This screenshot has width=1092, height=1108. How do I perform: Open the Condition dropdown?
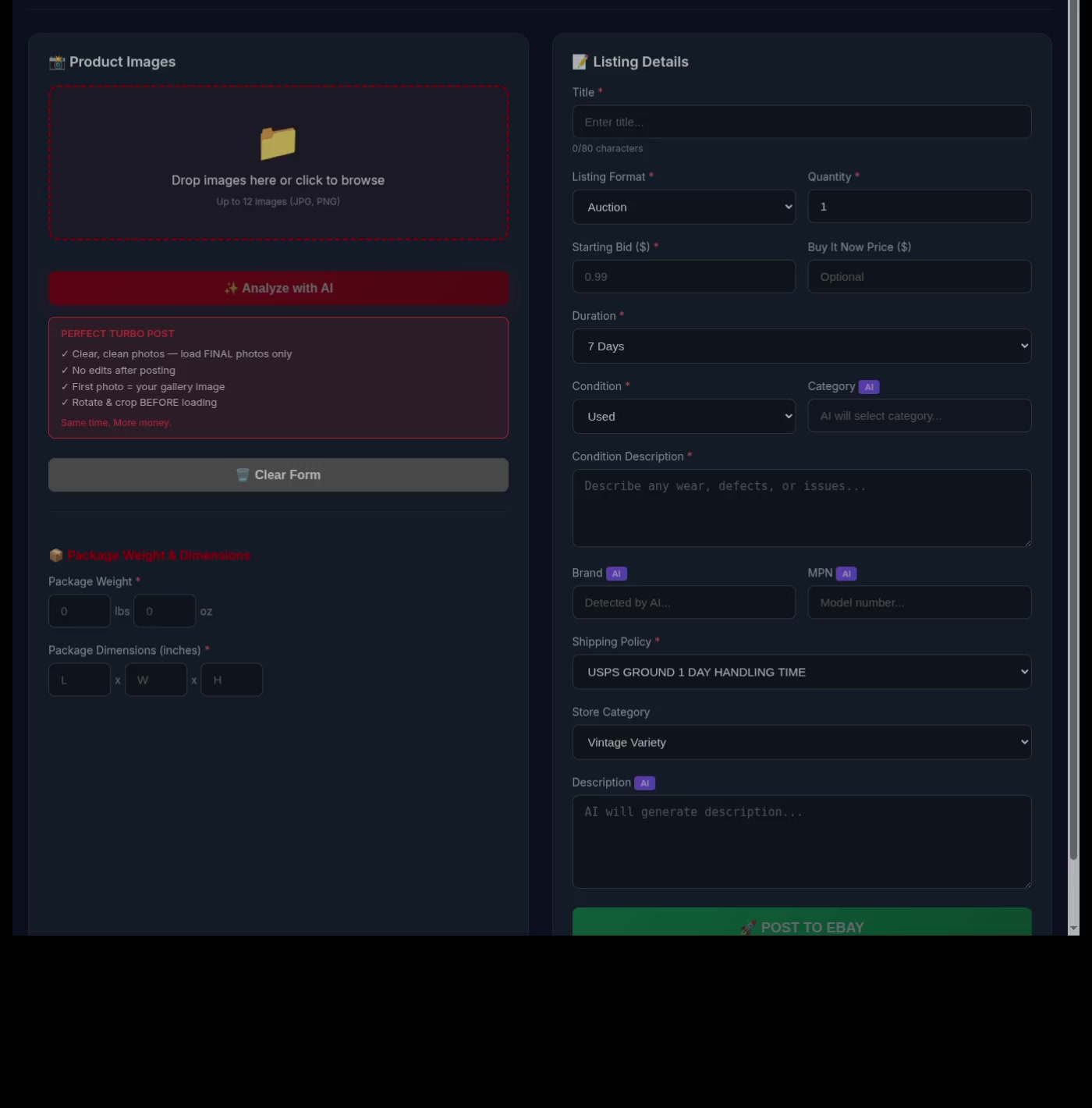coord(683,417)
